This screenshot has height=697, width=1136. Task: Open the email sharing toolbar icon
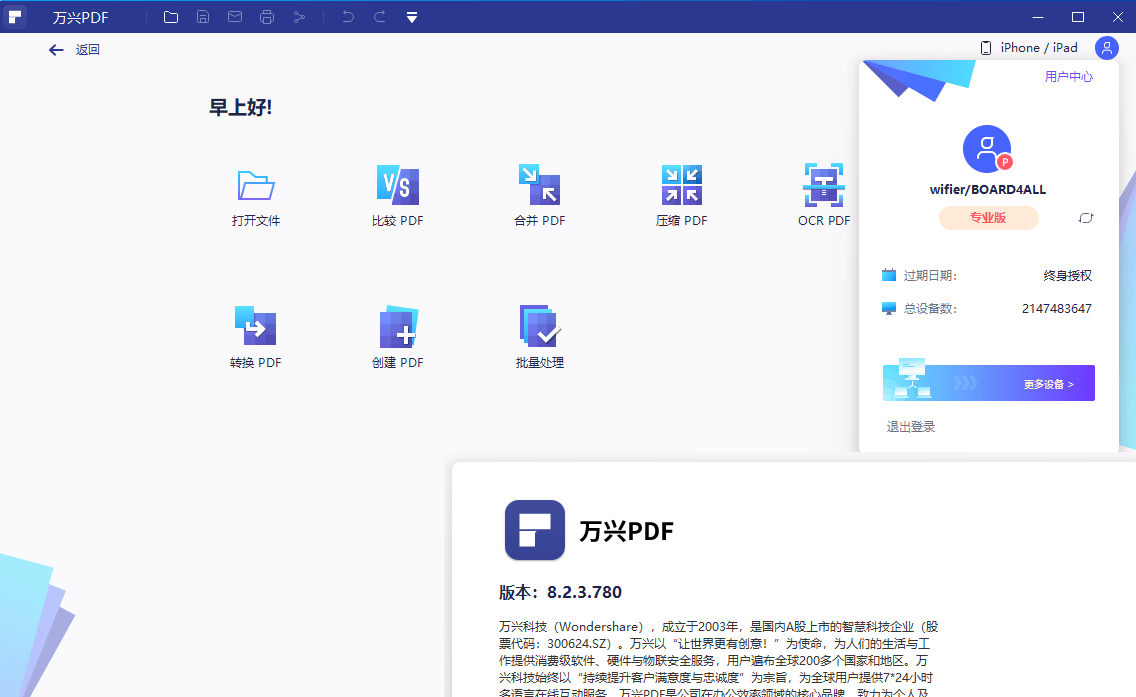(x=235, y=16)
